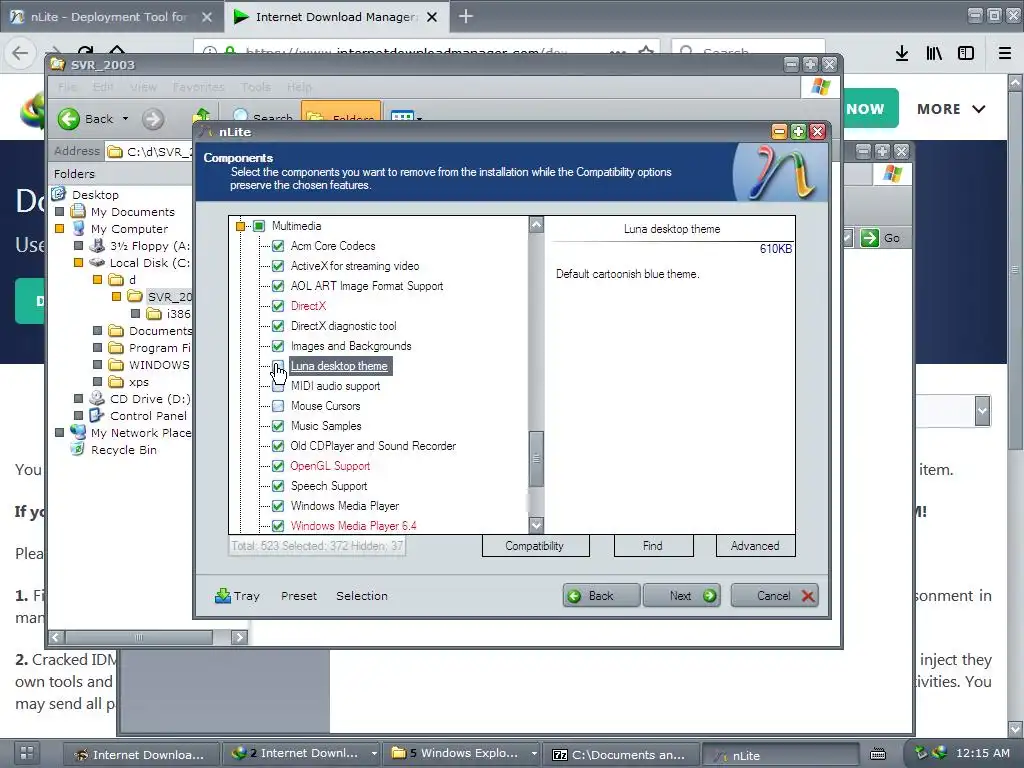
Task: Click the component list scrollbar thumb
Action: pyautogui.click(x=536, y=458)
